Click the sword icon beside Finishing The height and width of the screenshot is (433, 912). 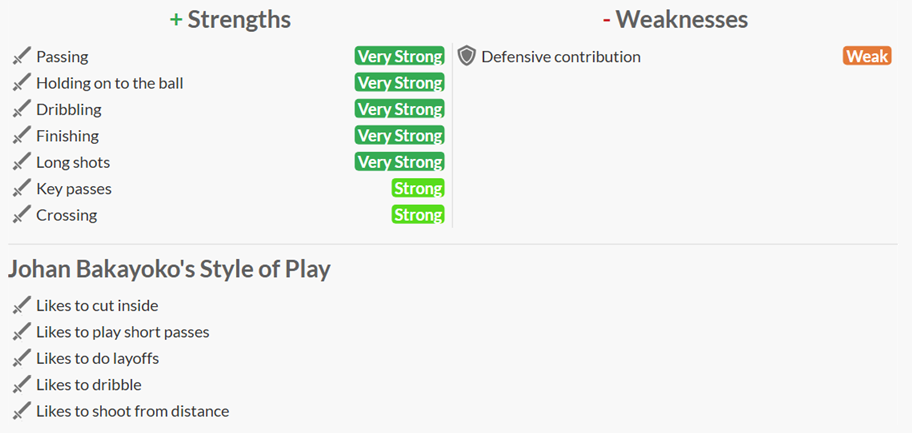[x=22, y=136]
